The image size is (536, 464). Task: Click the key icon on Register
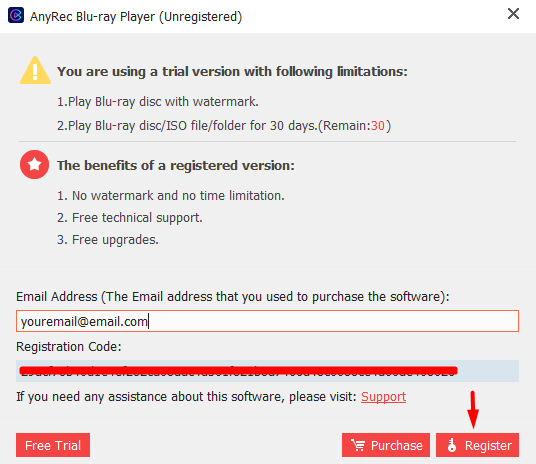pyautogui.click(x=452, y=445)
